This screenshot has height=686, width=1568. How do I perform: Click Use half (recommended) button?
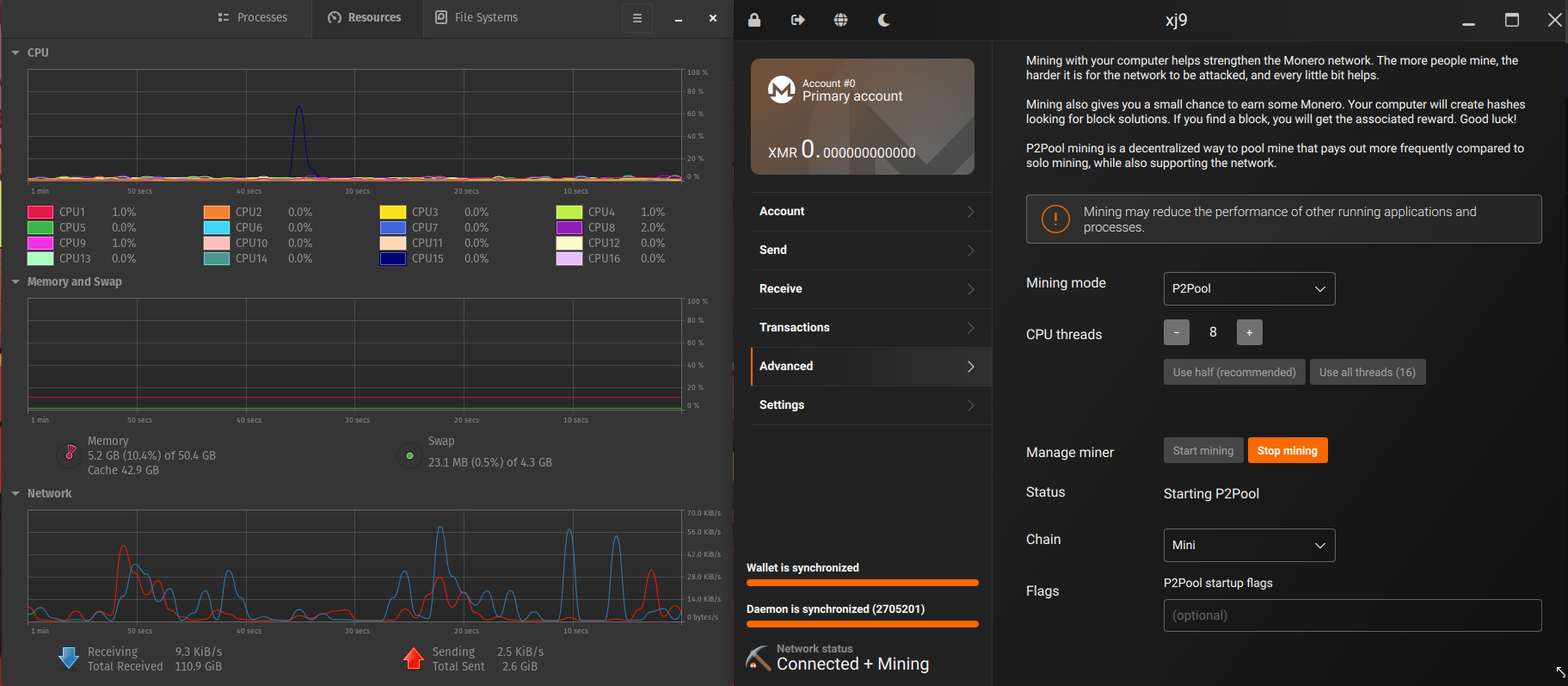pyautogui.click(x=1234, y=372)
